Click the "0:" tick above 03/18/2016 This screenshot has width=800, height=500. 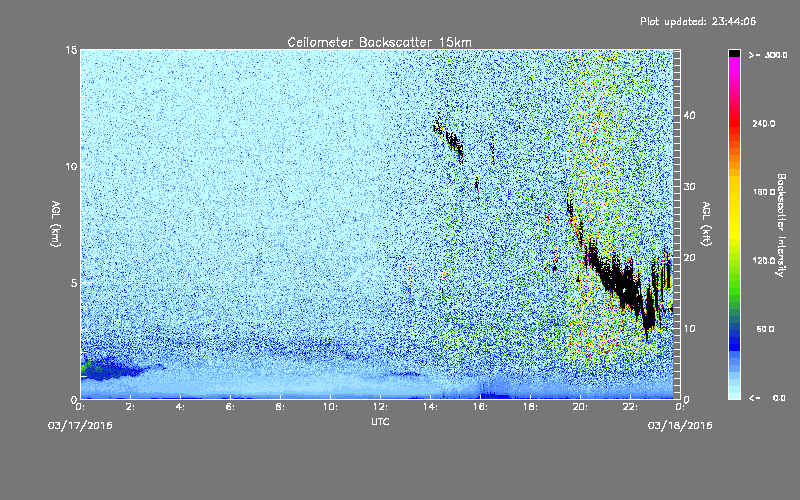click(680, 407)
